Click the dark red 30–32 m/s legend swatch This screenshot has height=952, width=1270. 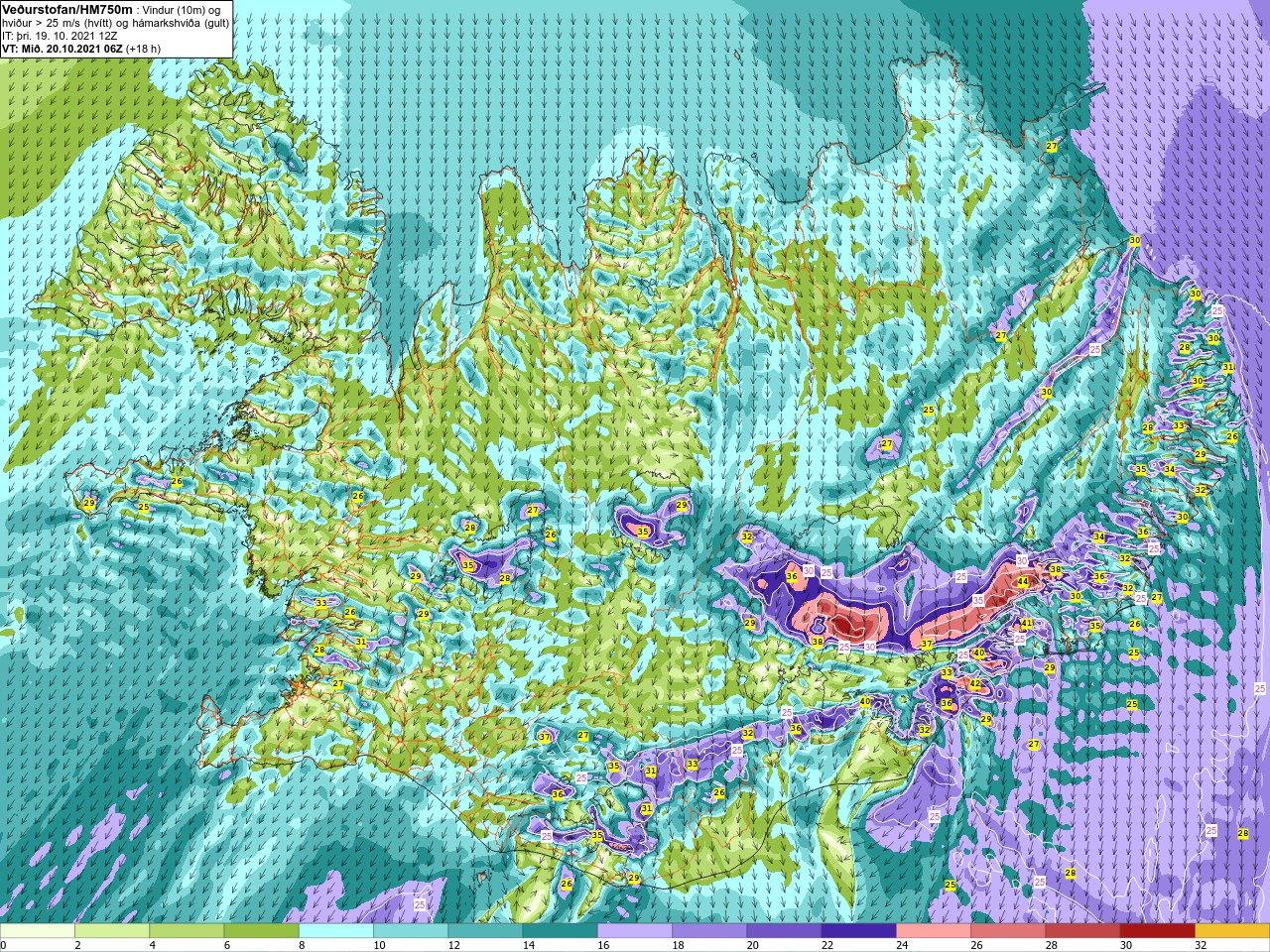[x=1157, y=931]
